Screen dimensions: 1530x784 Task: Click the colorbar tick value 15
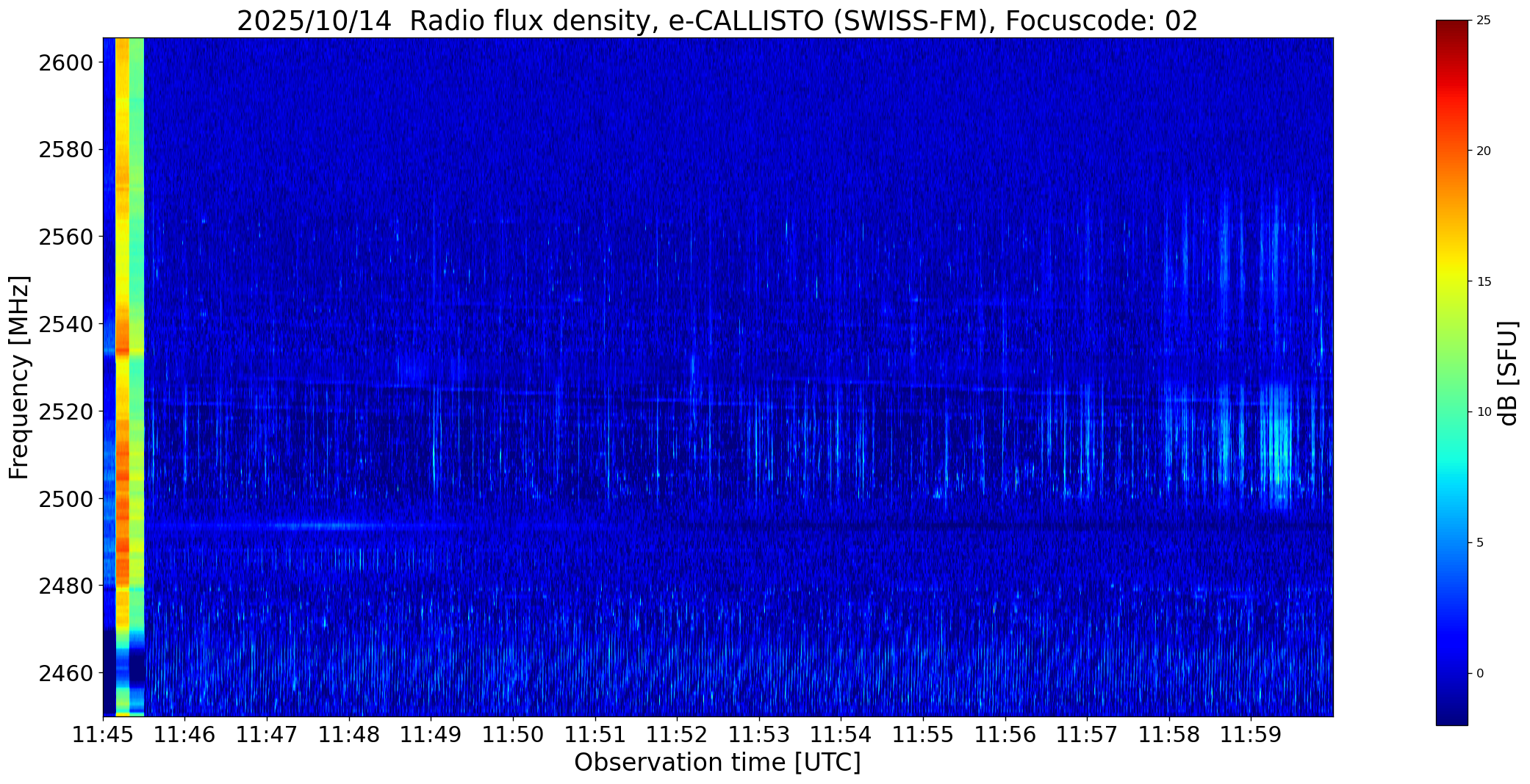coord(1484,282)
